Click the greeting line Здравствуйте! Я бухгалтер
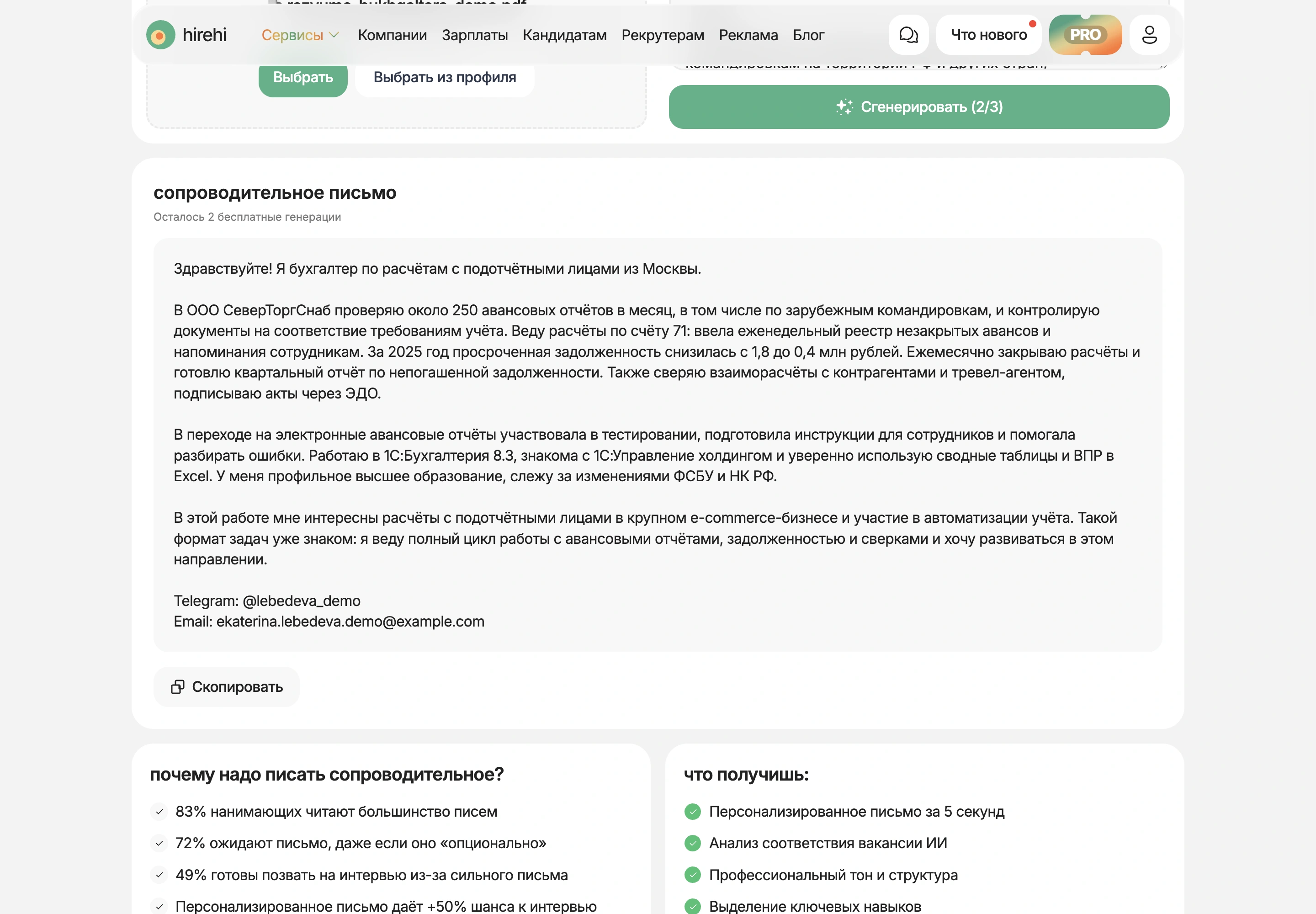Screen dimensions: 1316x914 click(x=437, y=269)
